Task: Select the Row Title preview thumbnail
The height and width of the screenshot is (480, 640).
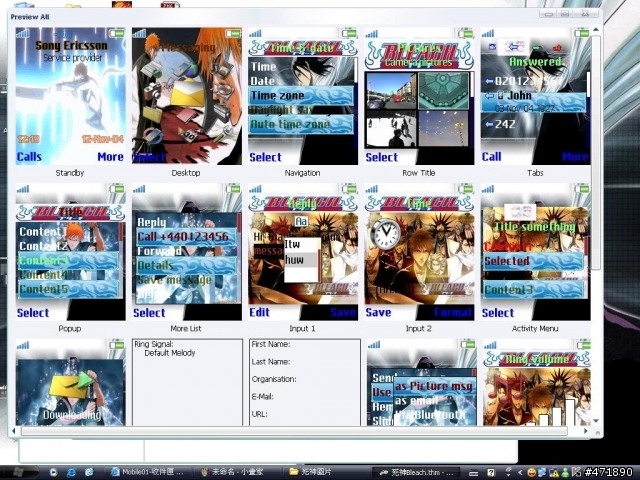Action: tap(419, 96)
